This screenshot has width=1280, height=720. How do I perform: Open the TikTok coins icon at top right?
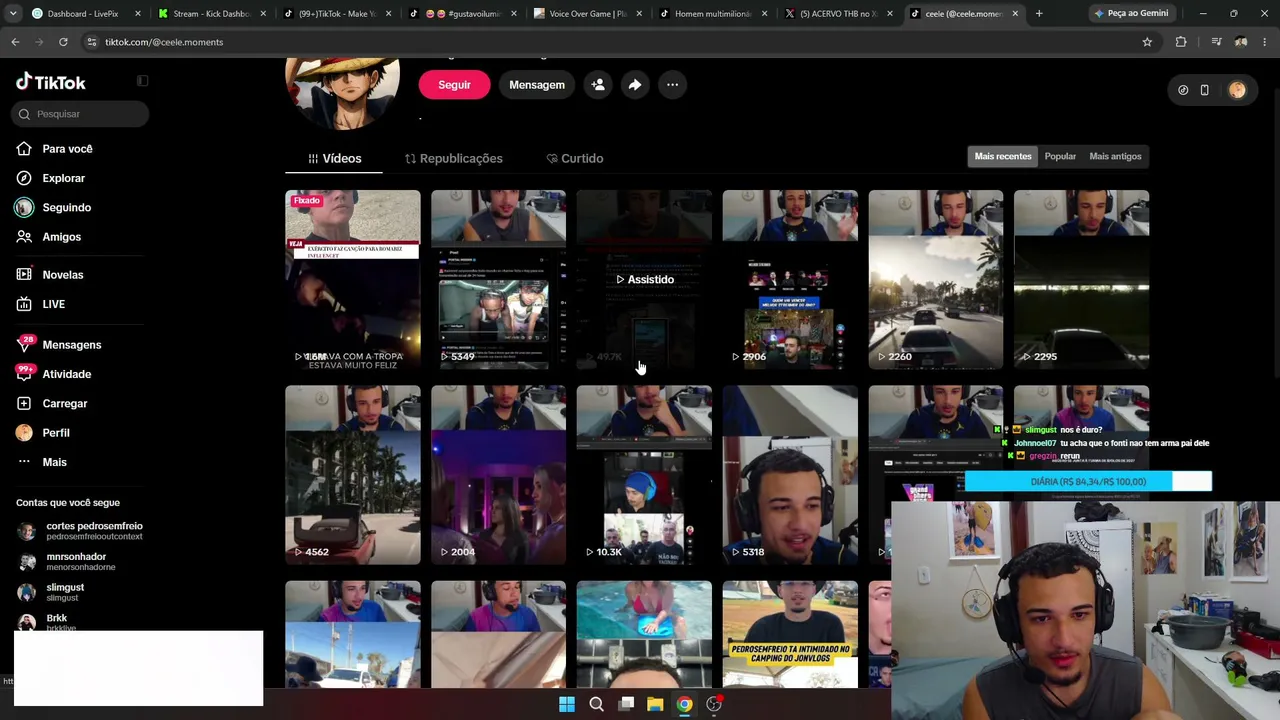(1183, 90)
